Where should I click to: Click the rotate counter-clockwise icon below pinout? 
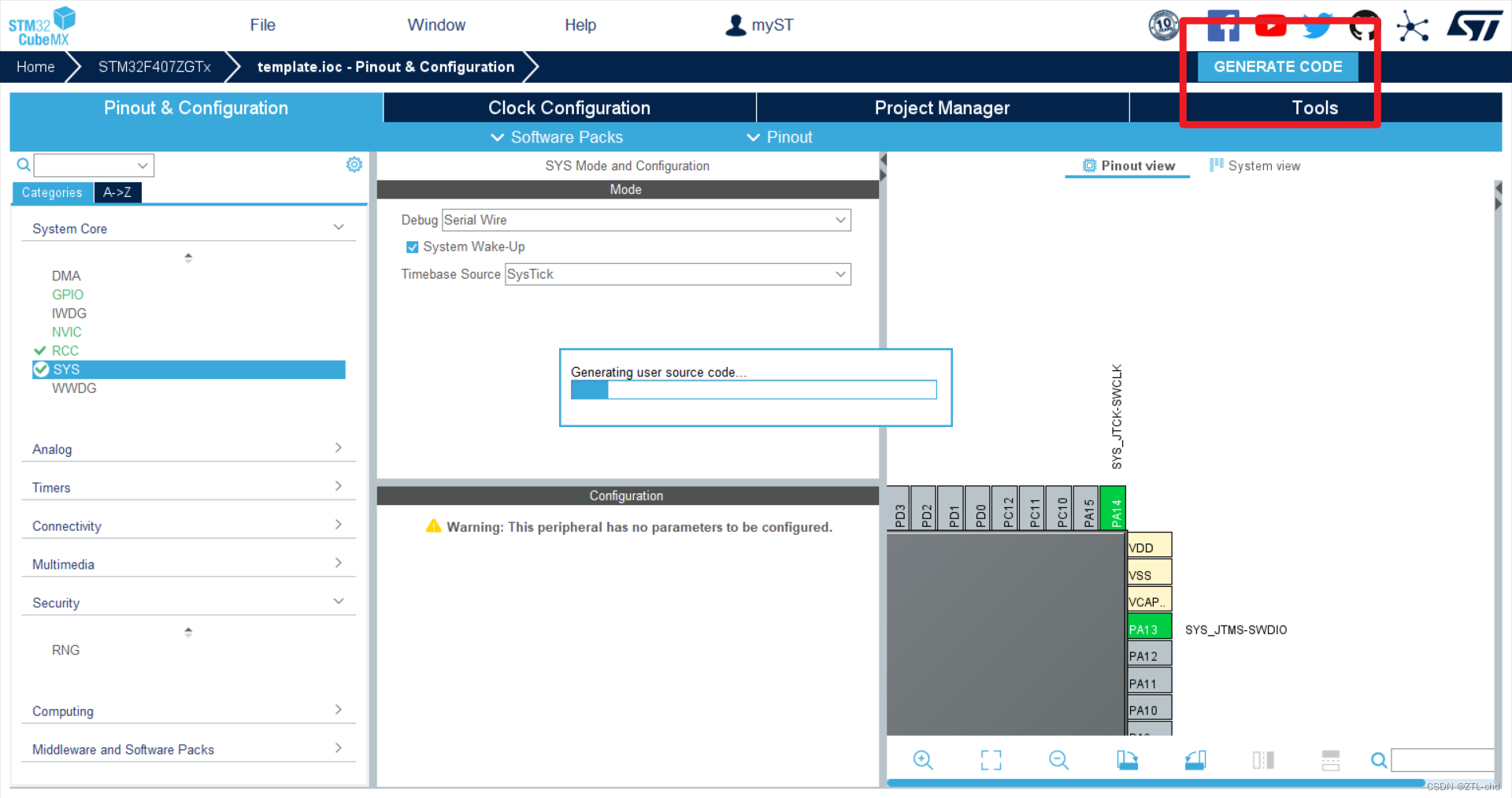click(1195, 759)
